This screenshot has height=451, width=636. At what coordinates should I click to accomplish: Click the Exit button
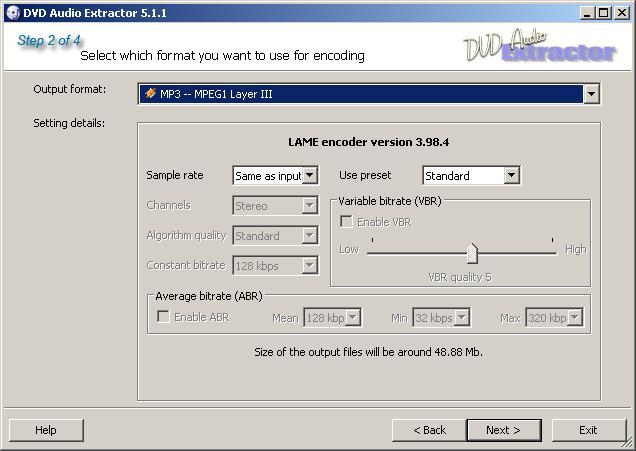pyautogui.click(x=588, y=430)
